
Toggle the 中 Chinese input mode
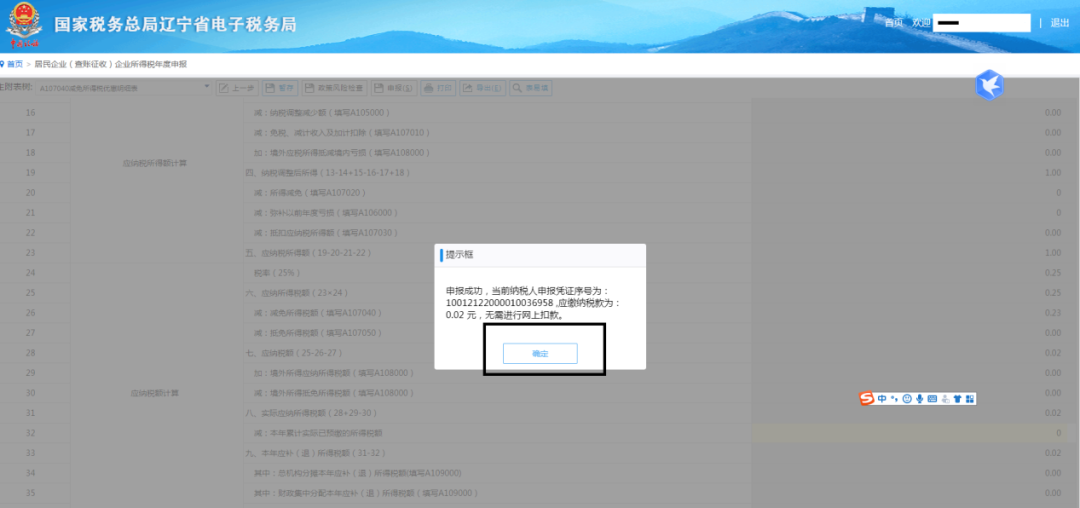[x=882, y=399]
